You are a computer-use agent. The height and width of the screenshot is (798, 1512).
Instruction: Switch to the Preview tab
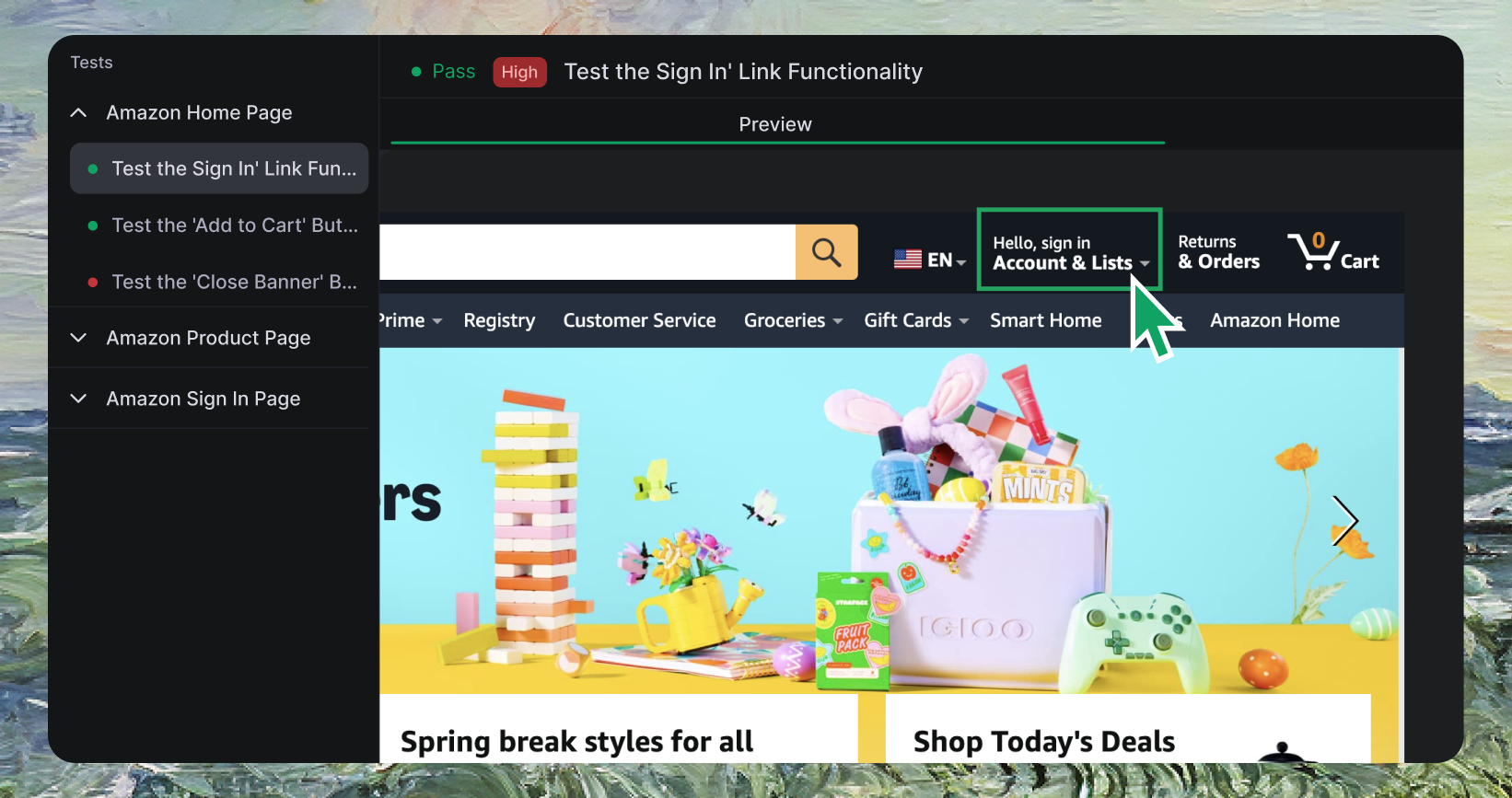pyautogui.click(x=776, y=124)
